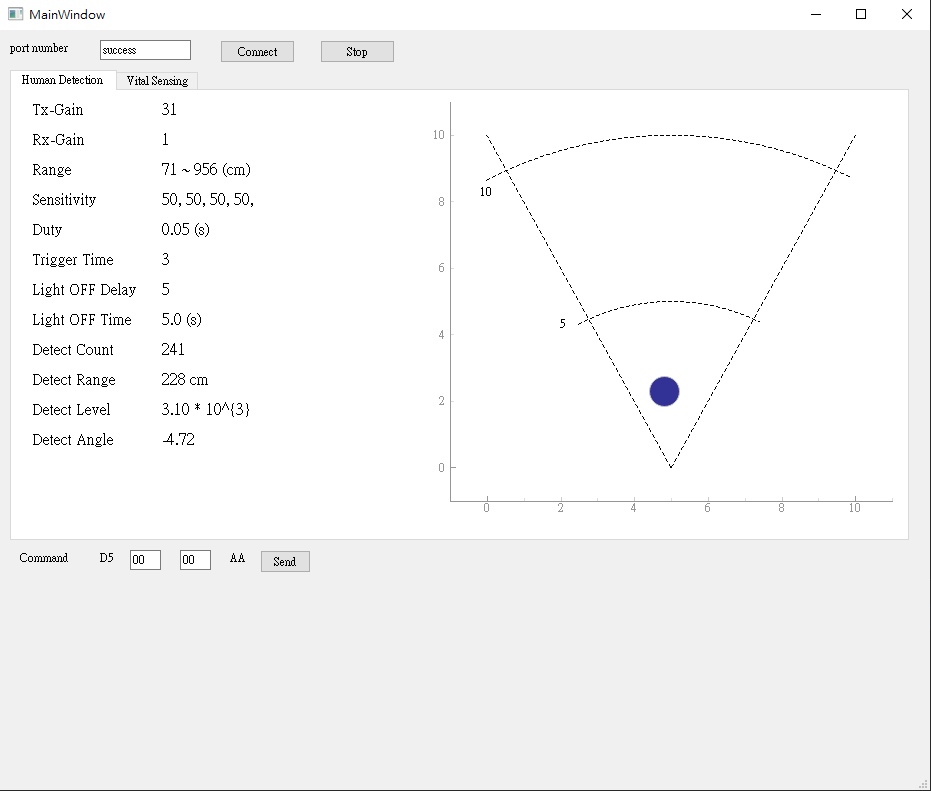The height and width of the screenshot is (791, 931).
Task: Click the Detect Count value 241
Action: tap(173, 349)
